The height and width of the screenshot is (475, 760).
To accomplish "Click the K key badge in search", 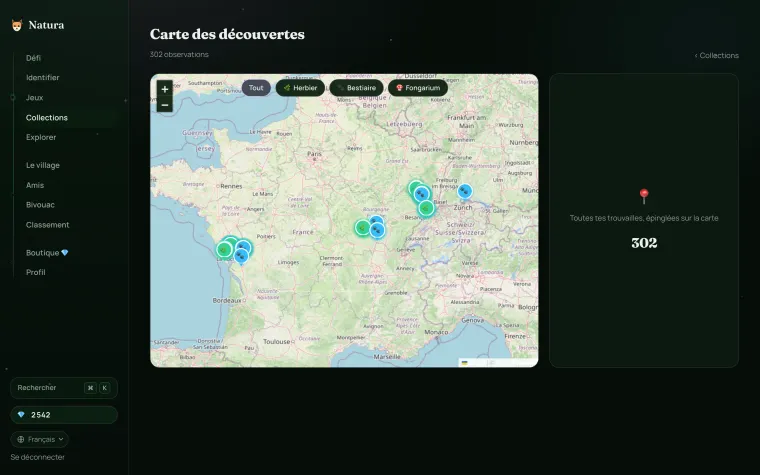I will pos(104,388).
